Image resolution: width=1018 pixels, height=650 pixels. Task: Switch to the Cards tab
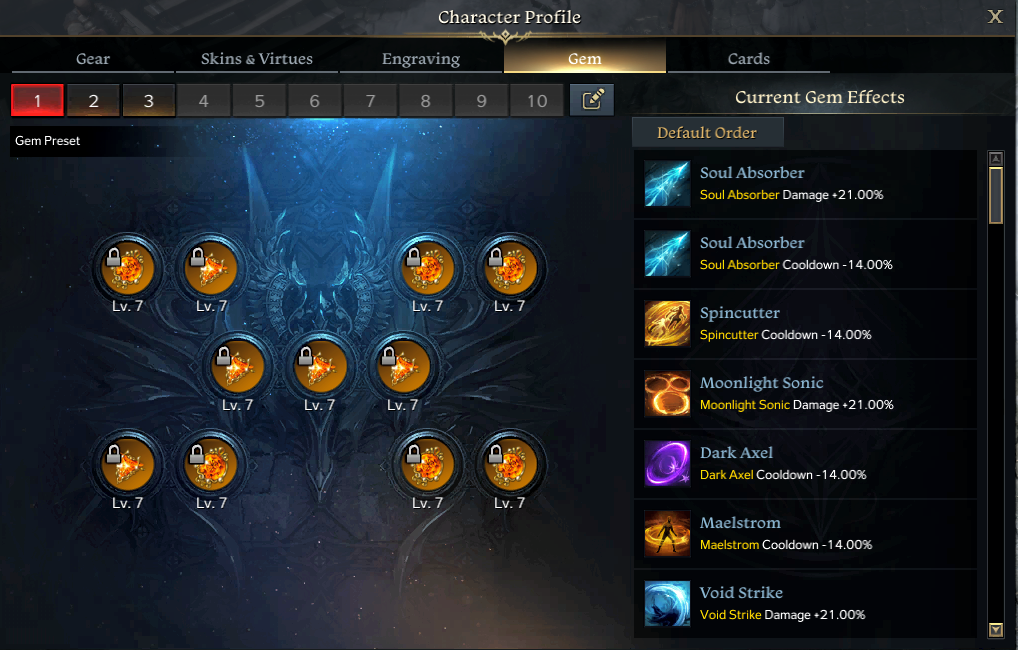(x=749, y=58)
